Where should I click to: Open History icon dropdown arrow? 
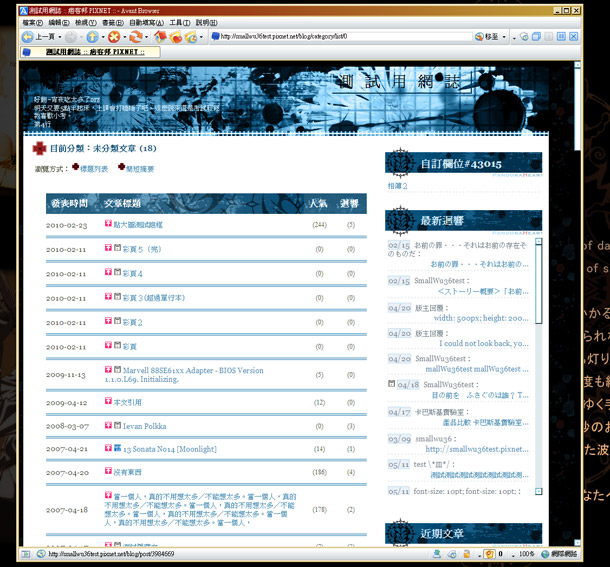coord(201,37)
